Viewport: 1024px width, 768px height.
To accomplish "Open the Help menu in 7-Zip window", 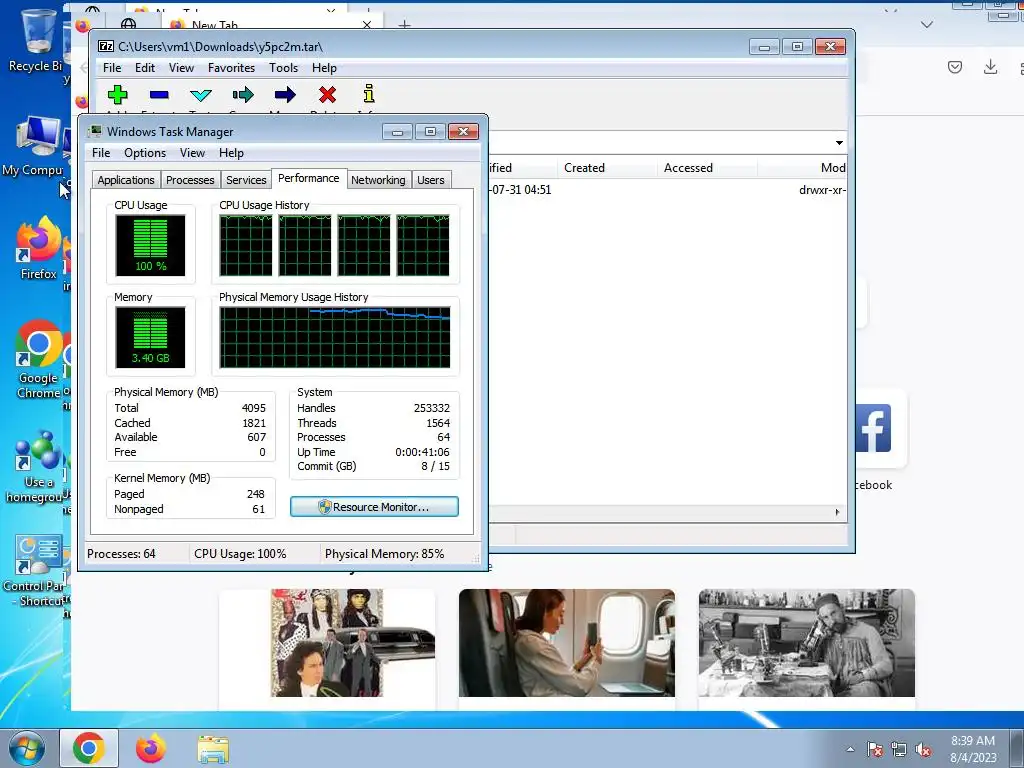I will 324,68.
